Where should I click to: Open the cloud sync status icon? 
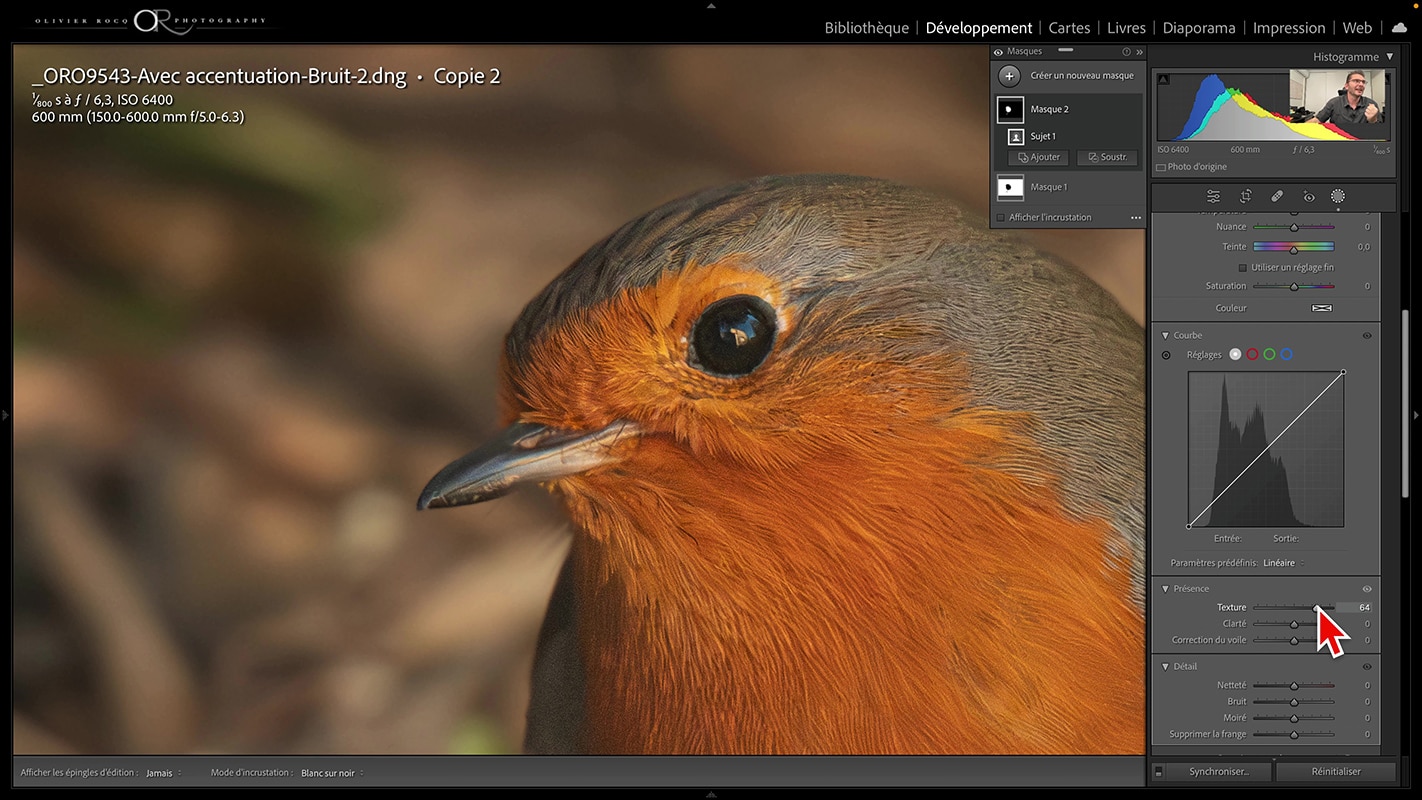pos(1400,28)
